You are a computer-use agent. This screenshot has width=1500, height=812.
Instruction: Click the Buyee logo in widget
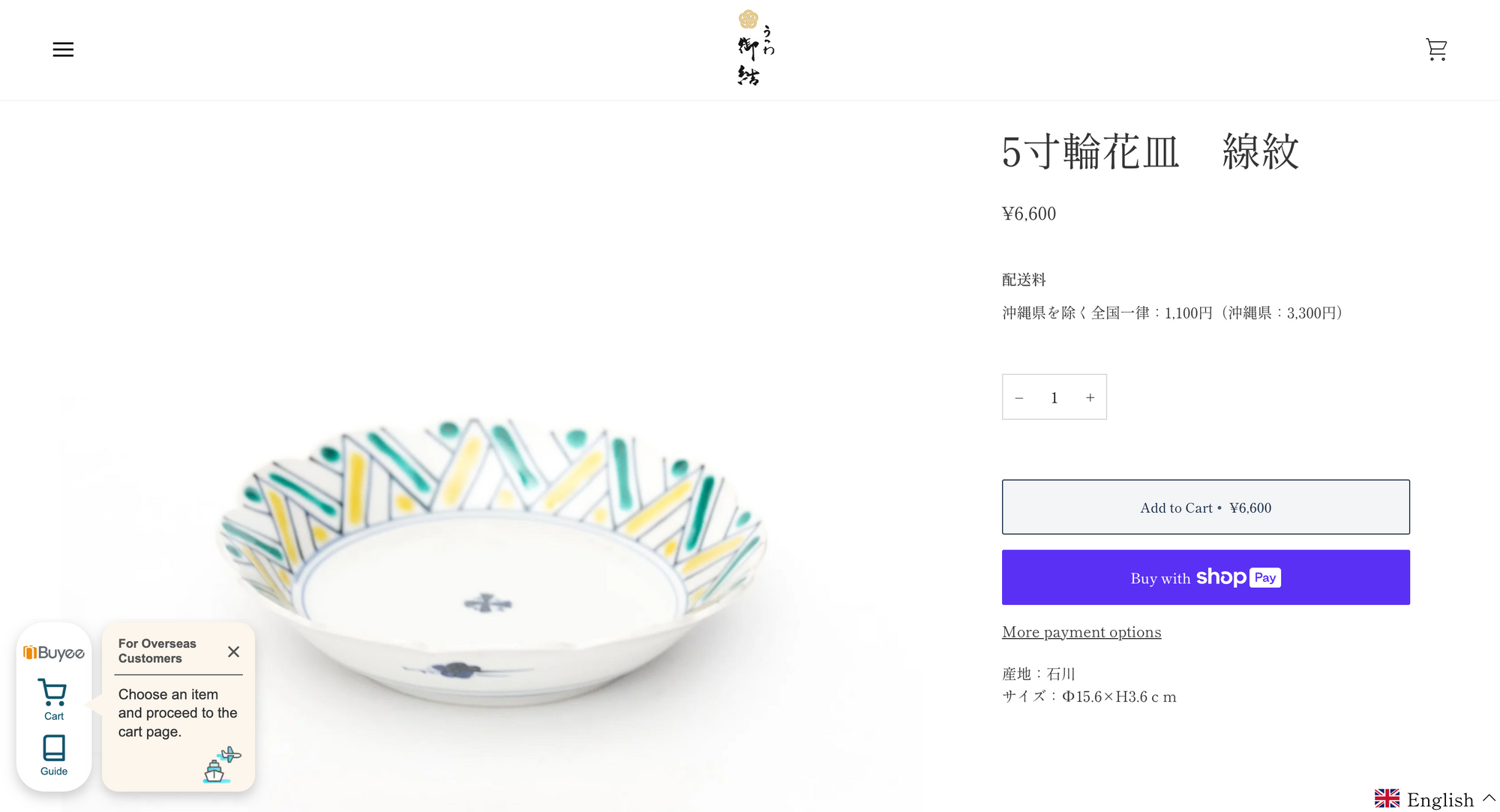[54, 653]
